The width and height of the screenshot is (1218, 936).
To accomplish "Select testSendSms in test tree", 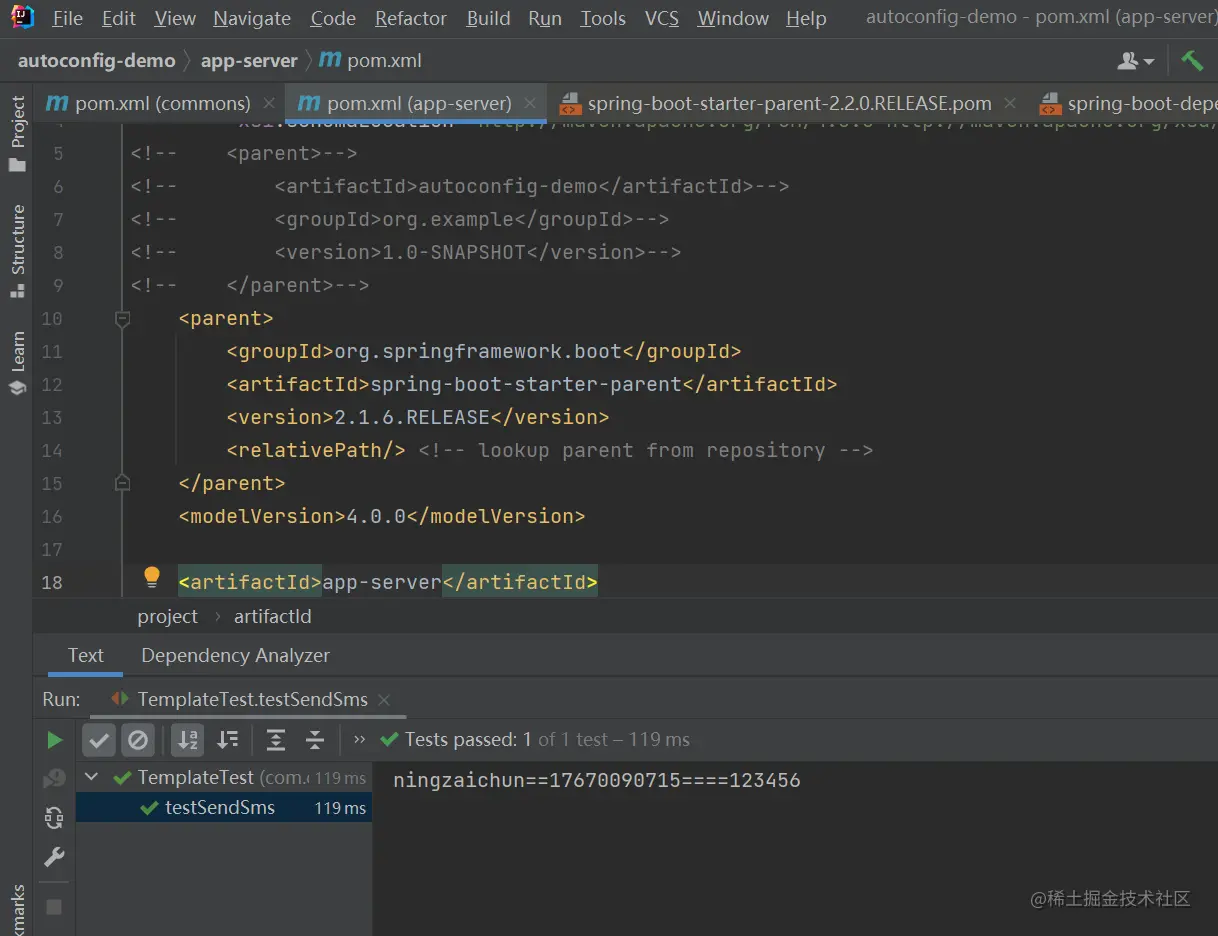I will click(x=224, y=808).
